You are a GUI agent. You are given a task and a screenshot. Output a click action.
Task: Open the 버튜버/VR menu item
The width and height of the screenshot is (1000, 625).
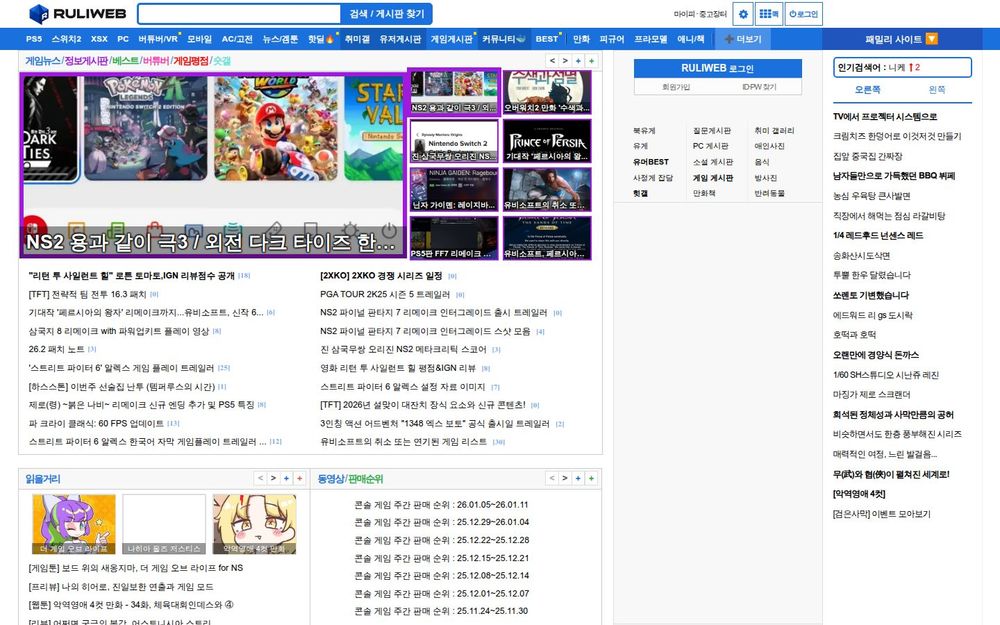coord(158,39)
